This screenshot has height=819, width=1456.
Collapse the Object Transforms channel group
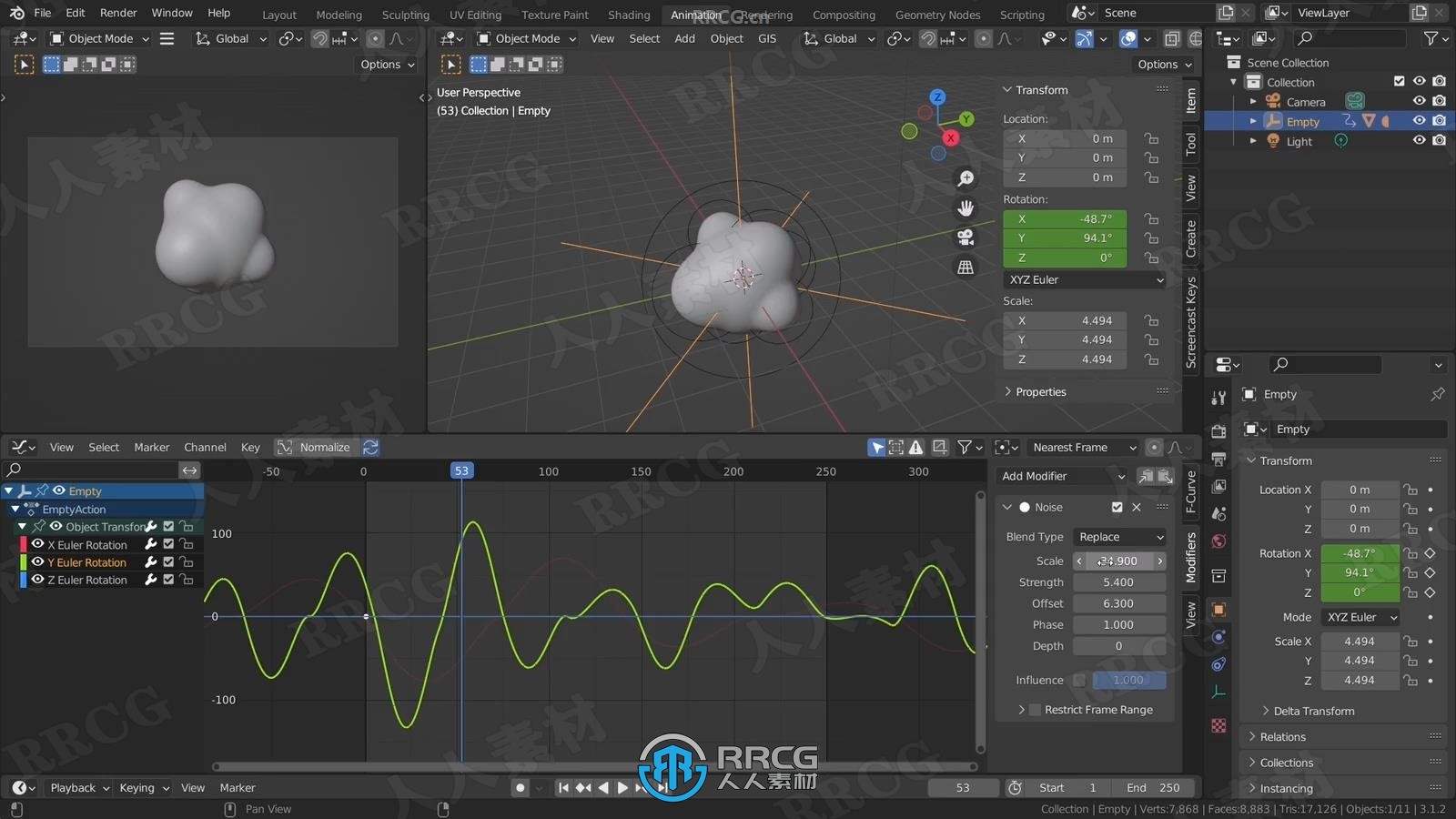[x=23, y=526]
